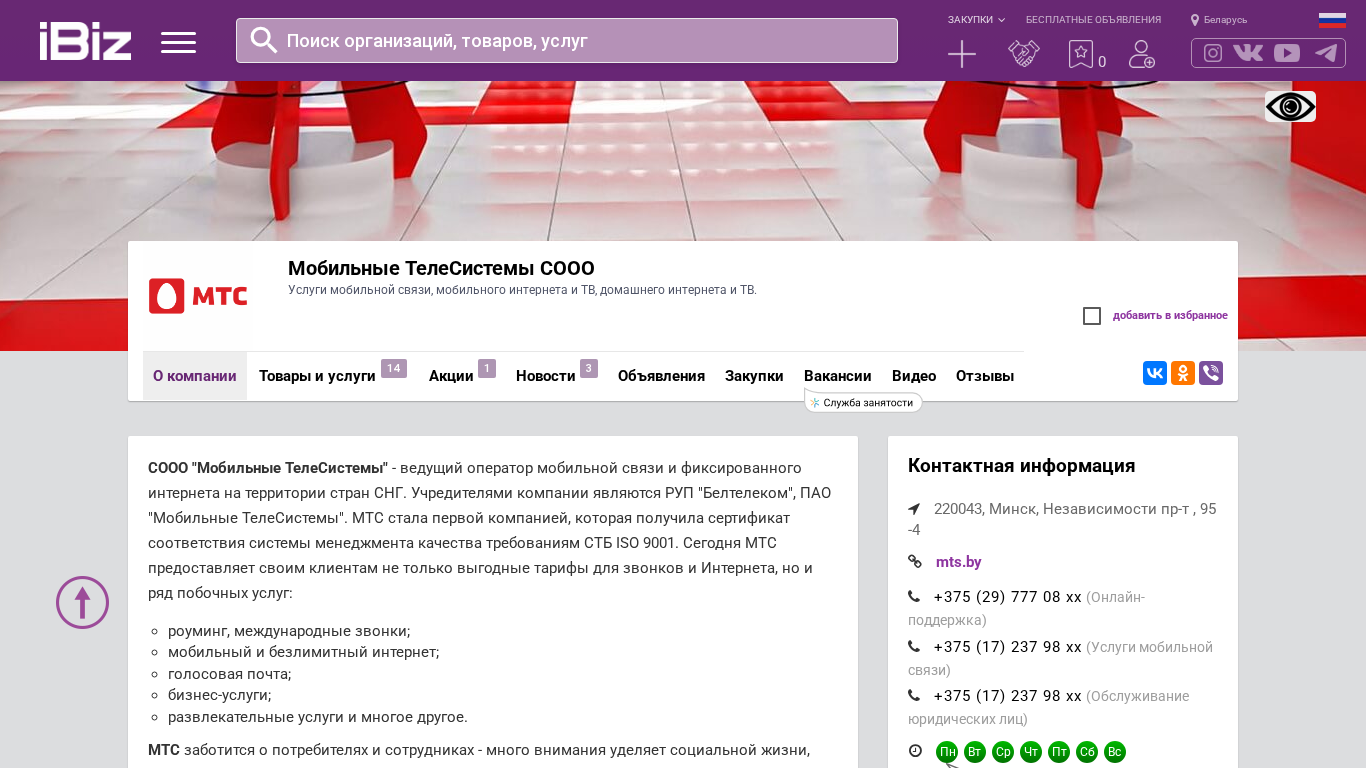Click the Контактная информация heading

(1021, 466)
